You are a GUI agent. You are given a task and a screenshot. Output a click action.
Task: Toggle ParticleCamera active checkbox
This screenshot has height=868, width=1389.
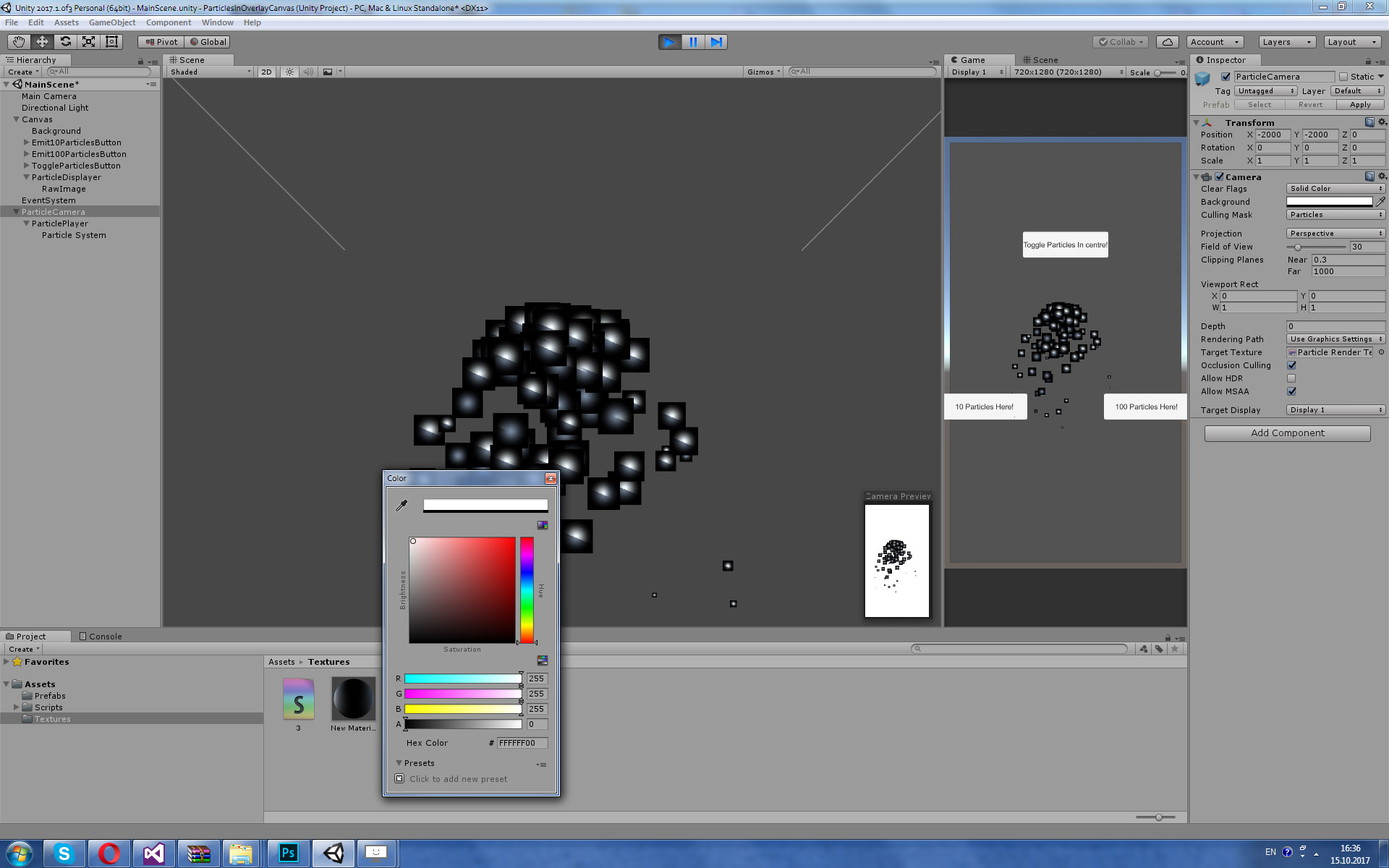click(1226, 77)
